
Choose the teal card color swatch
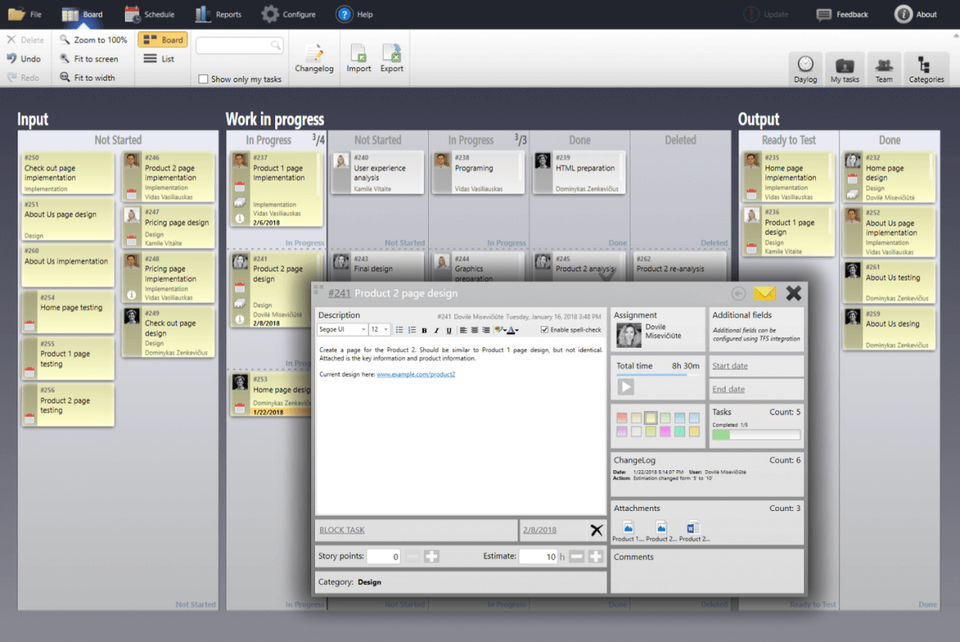point(680,431)
